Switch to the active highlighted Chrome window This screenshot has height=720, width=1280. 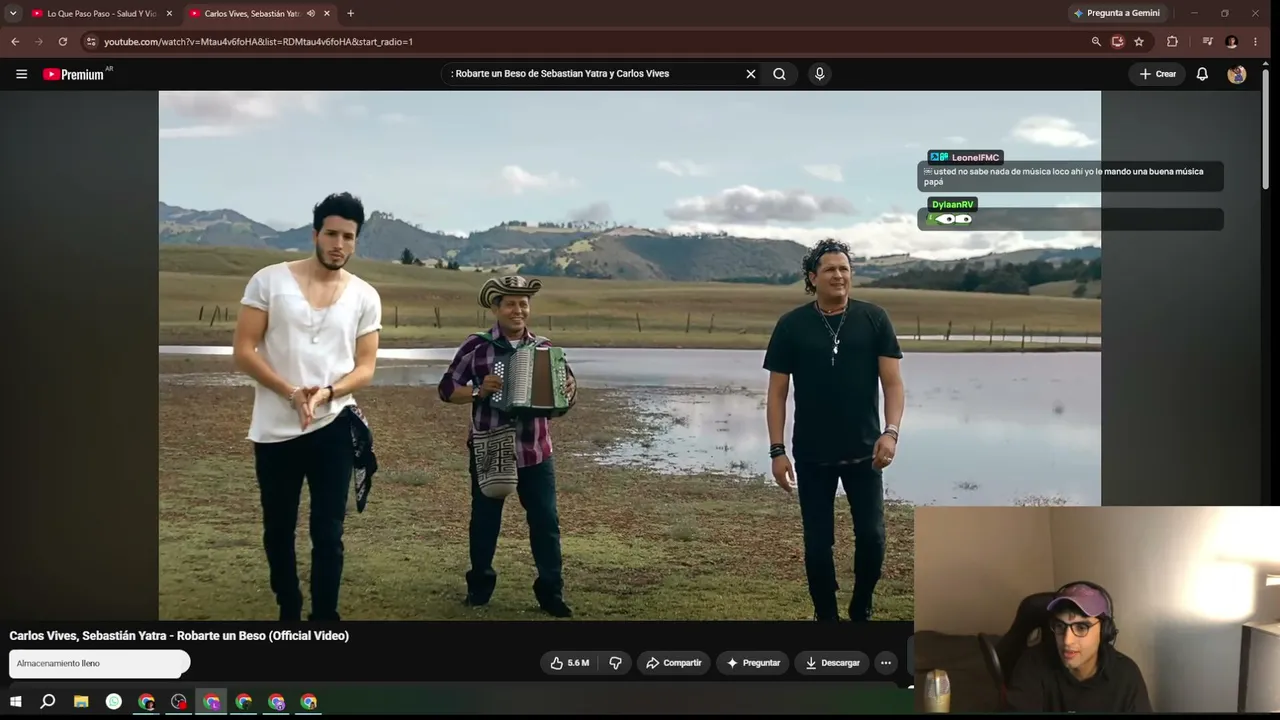211,702
